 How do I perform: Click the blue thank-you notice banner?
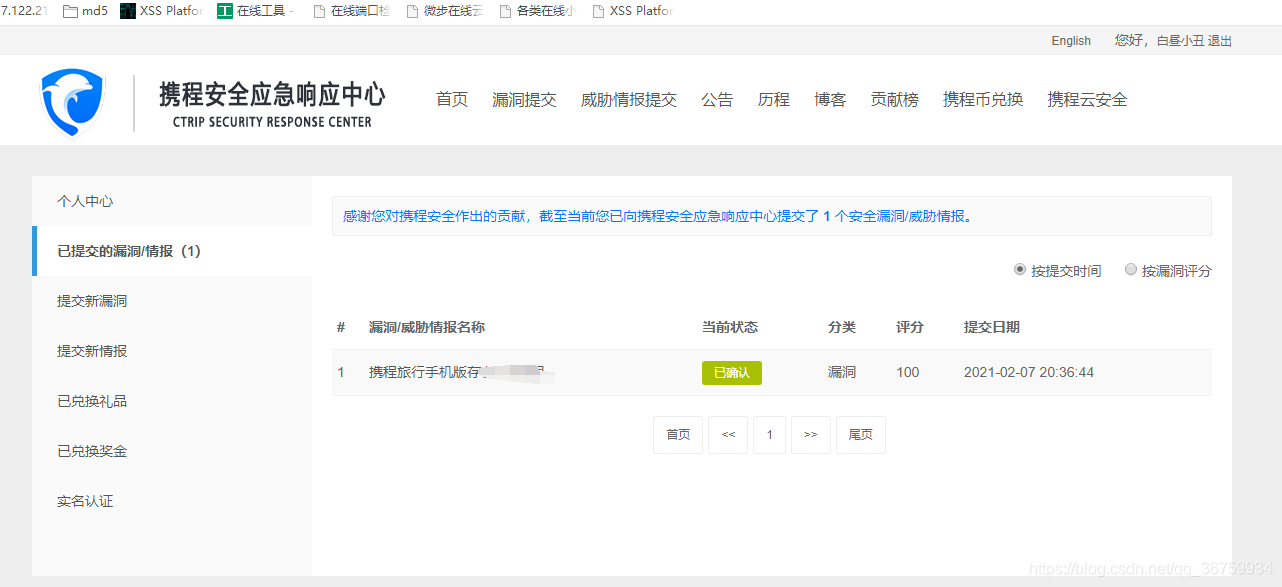point(772,216)
